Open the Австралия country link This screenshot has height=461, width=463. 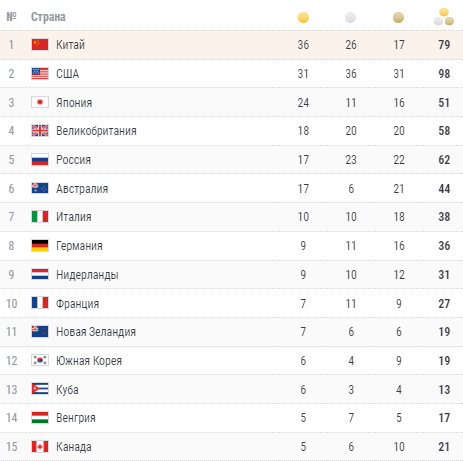[x=82, y=189]
